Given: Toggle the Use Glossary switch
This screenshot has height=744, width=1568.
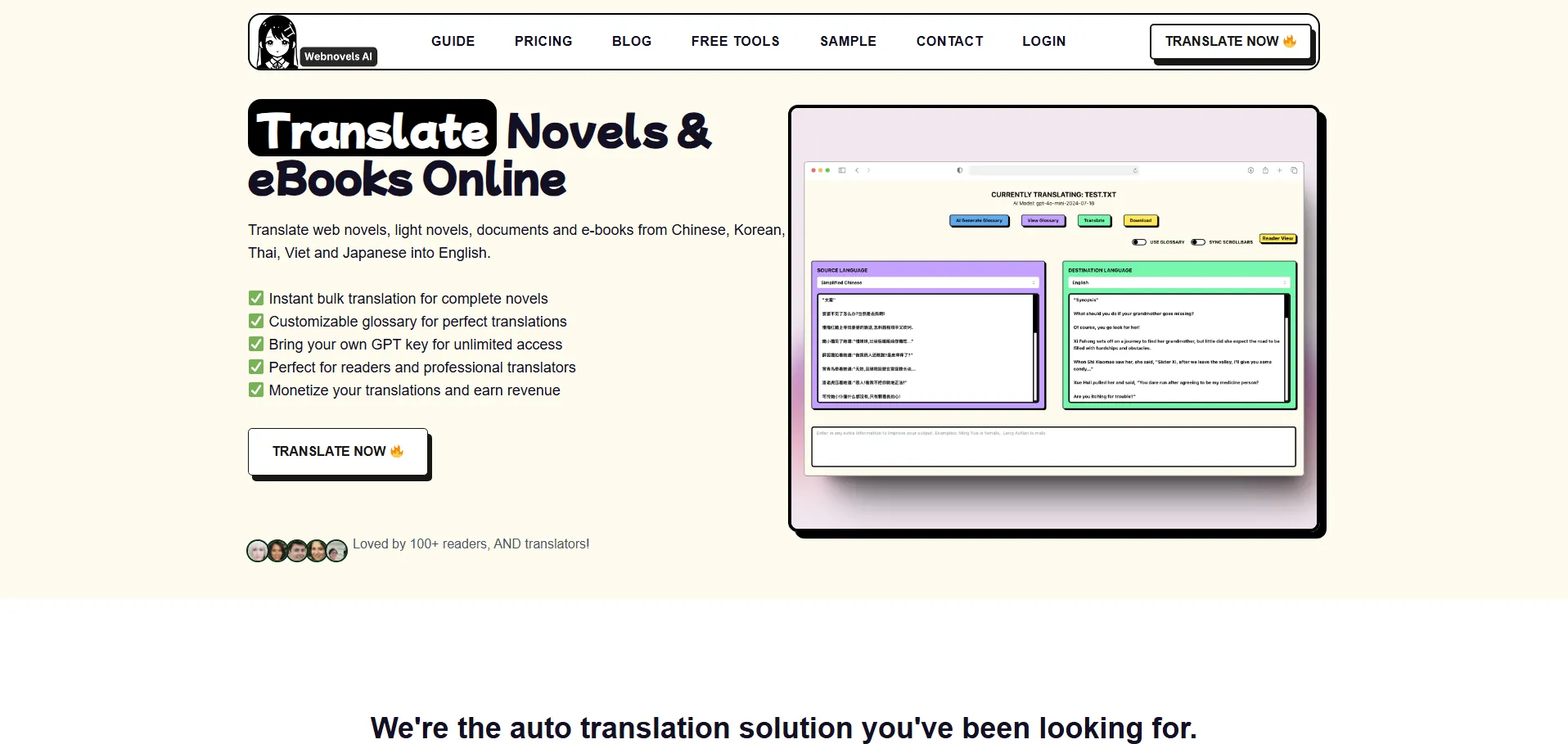Looking at the screenshot, I should point(1138,242).
